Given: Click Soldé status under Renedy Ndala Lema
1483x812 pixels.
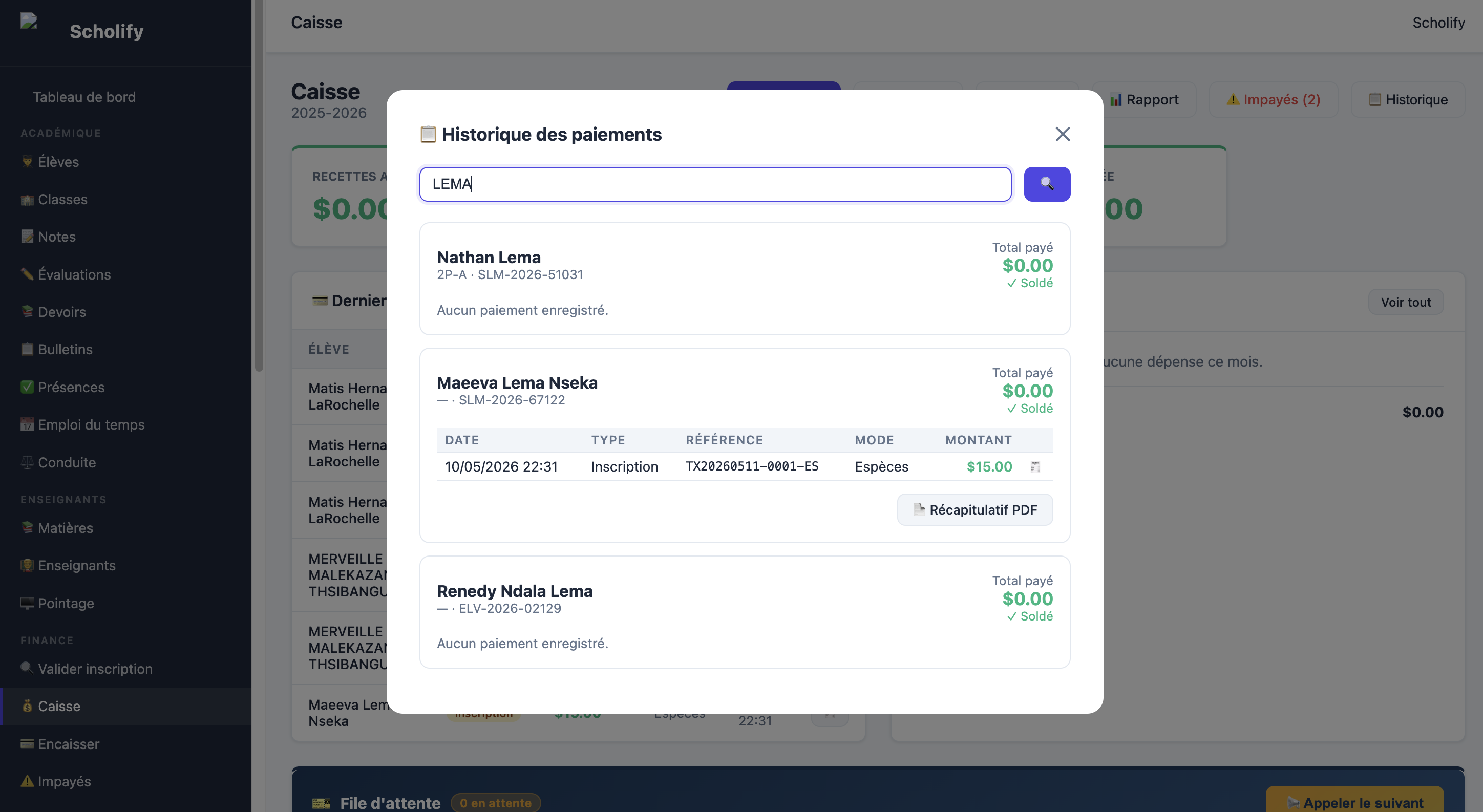Looking at the screenshot, I should point(1029,616).
